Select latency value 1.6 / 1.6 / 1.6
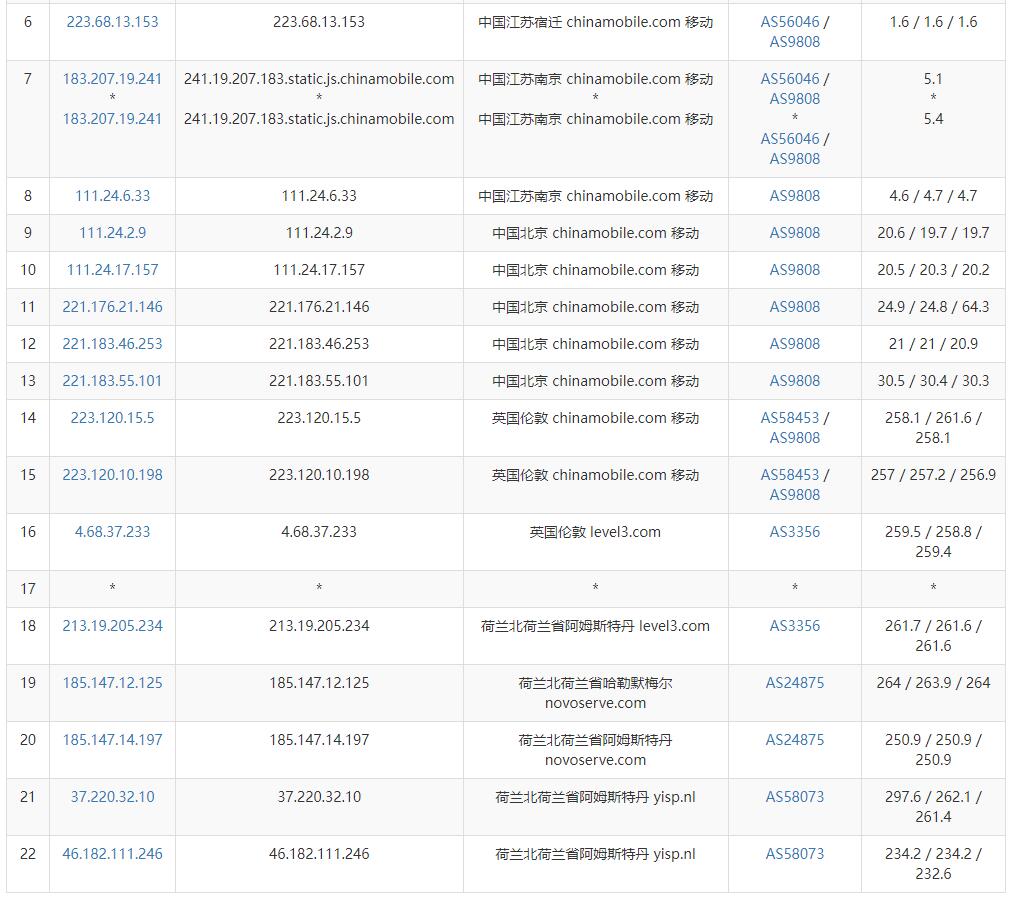1010x898 pixels. click(x=933, y=22)
